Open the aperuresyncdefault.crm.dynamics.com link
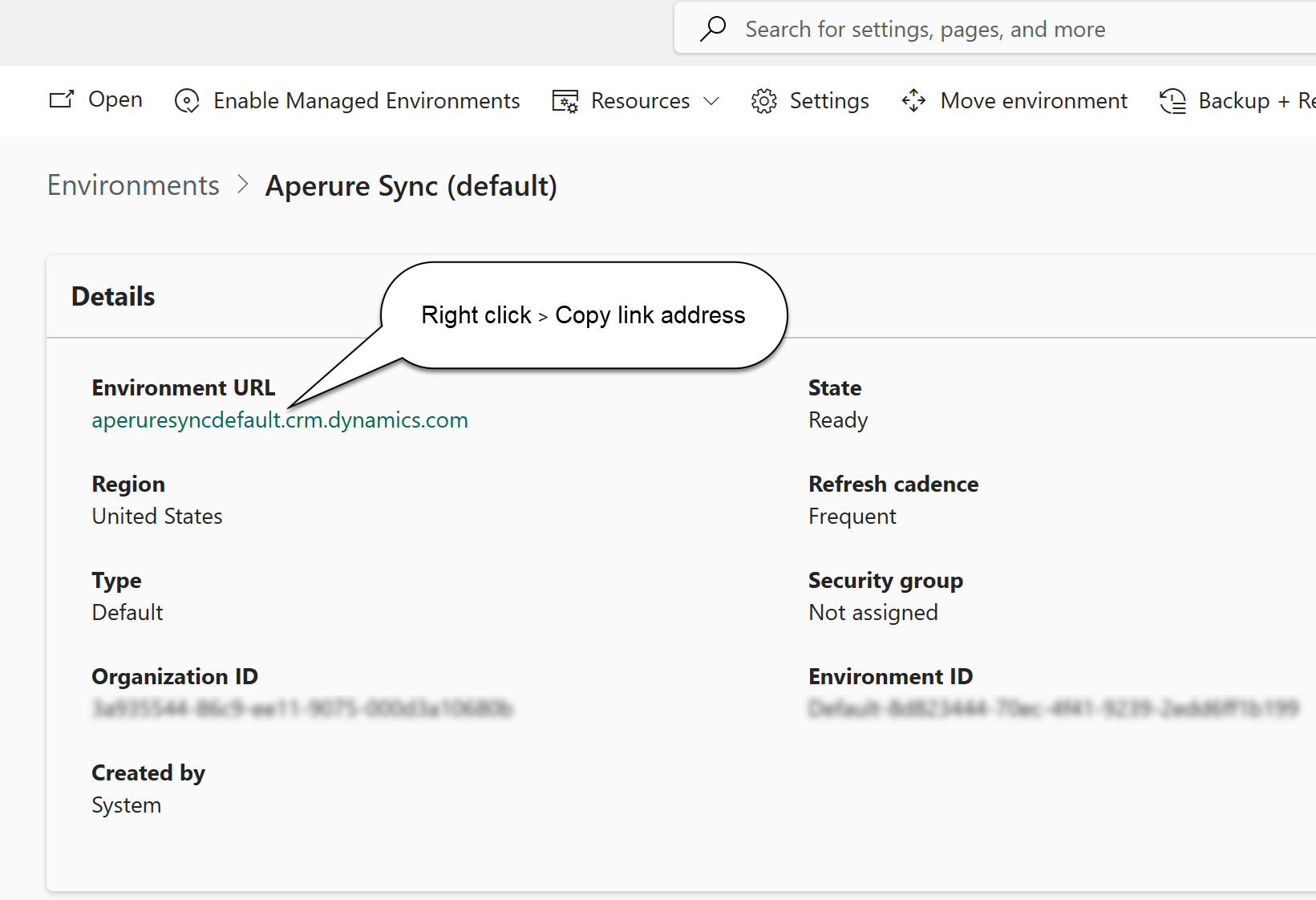 pyautogui.click(x=280, y=420)
